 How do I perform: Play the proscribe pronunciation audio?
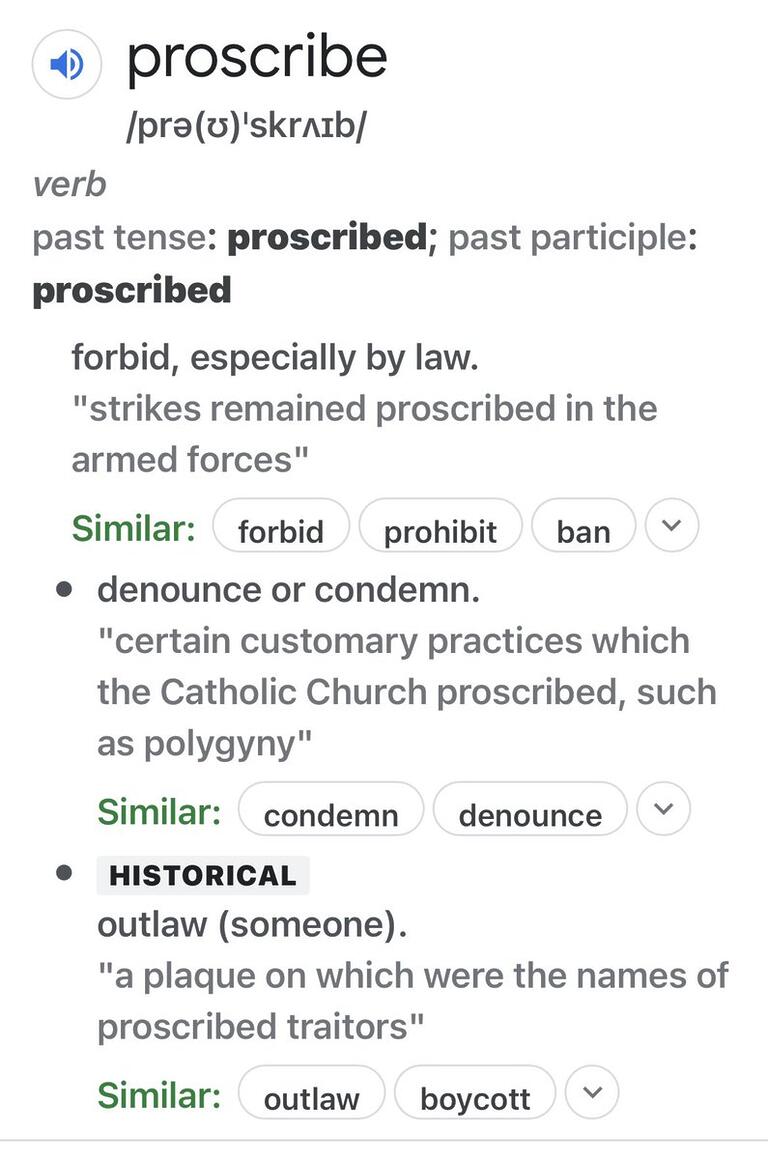pyautogui.click(x=66, y=64)
